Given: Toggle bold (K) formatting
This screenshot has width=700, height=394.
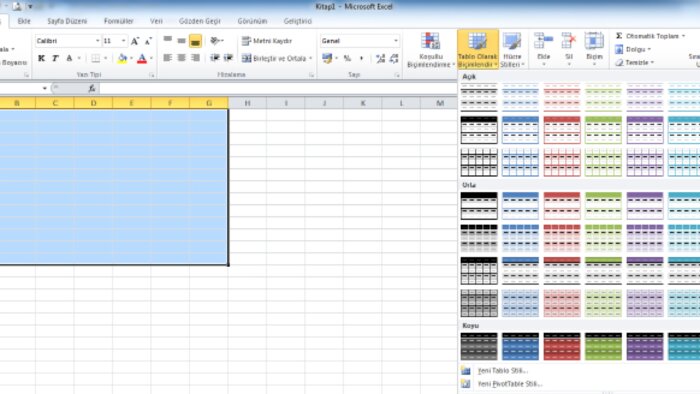Looking at the screenshot, I should pos(42,58).
